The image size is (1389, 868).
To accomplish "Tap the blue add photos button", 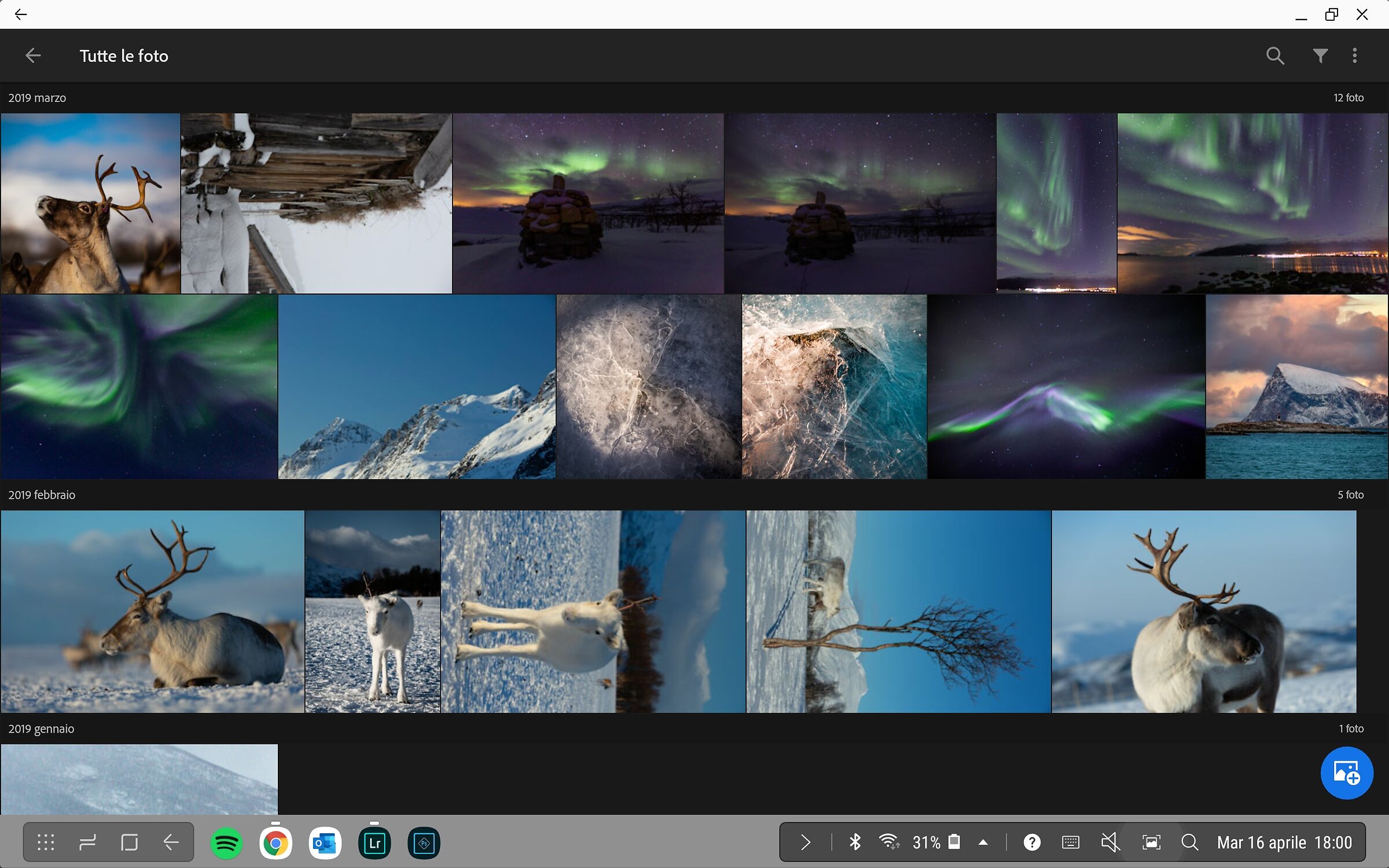I will pos(1346,773).
